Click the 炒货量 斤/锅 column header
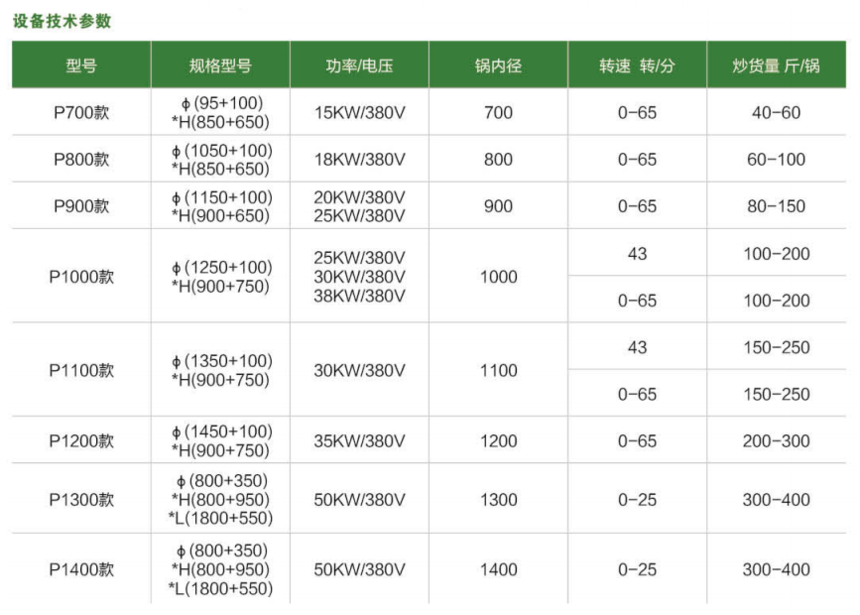860x615 pixels. (x=776, y=66)
